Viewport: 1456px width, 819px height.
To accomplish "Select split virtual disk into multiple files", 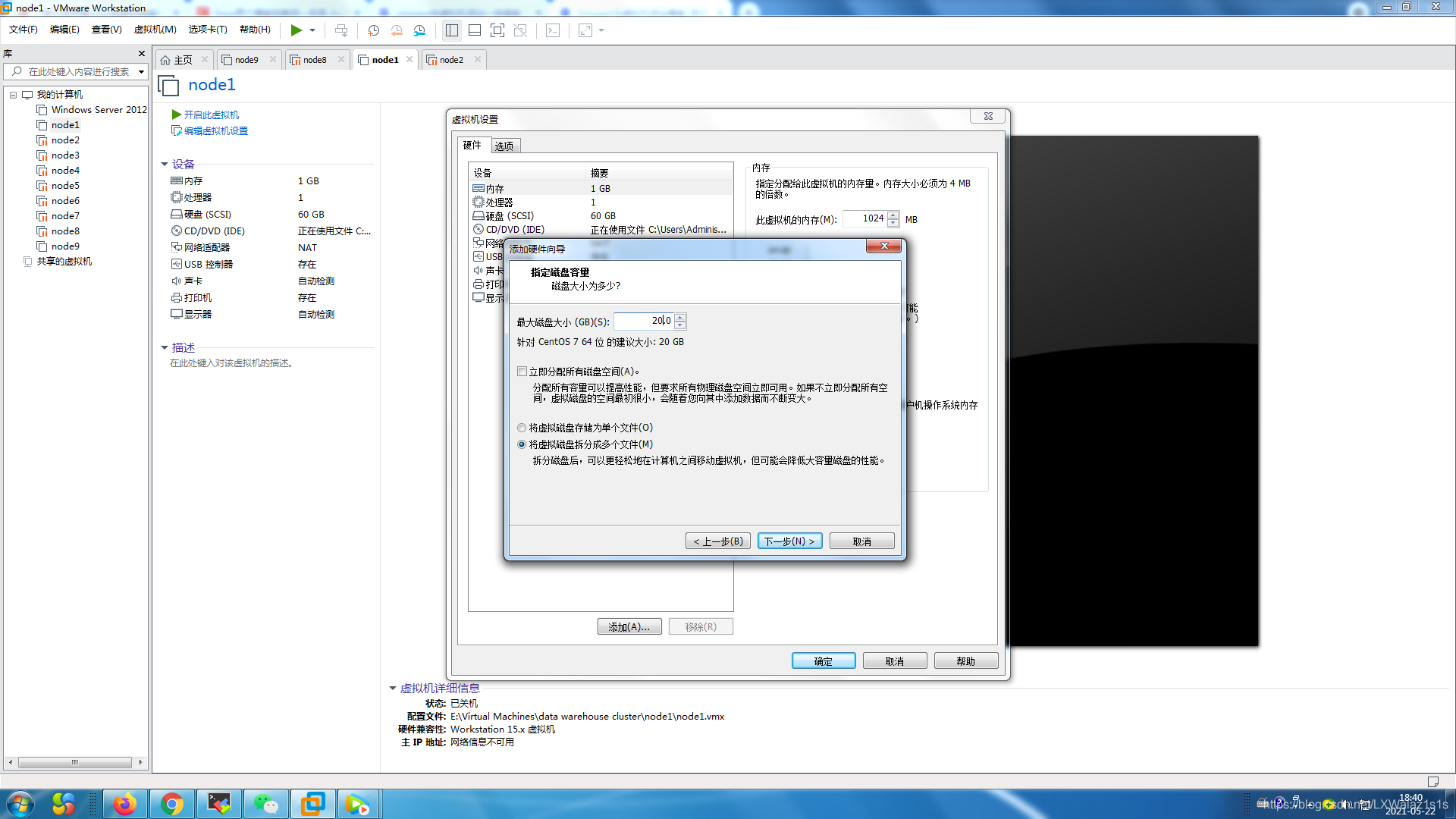I will [522, 444].
